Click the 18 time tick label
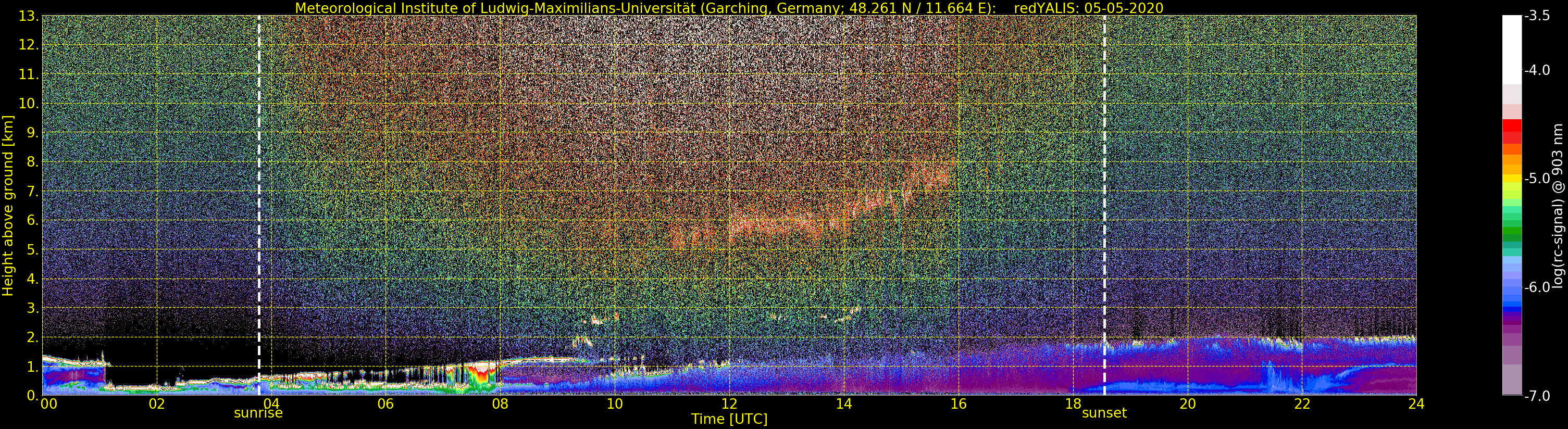Viewport: 1568px width, 429px height. (x=1073, y=403)
